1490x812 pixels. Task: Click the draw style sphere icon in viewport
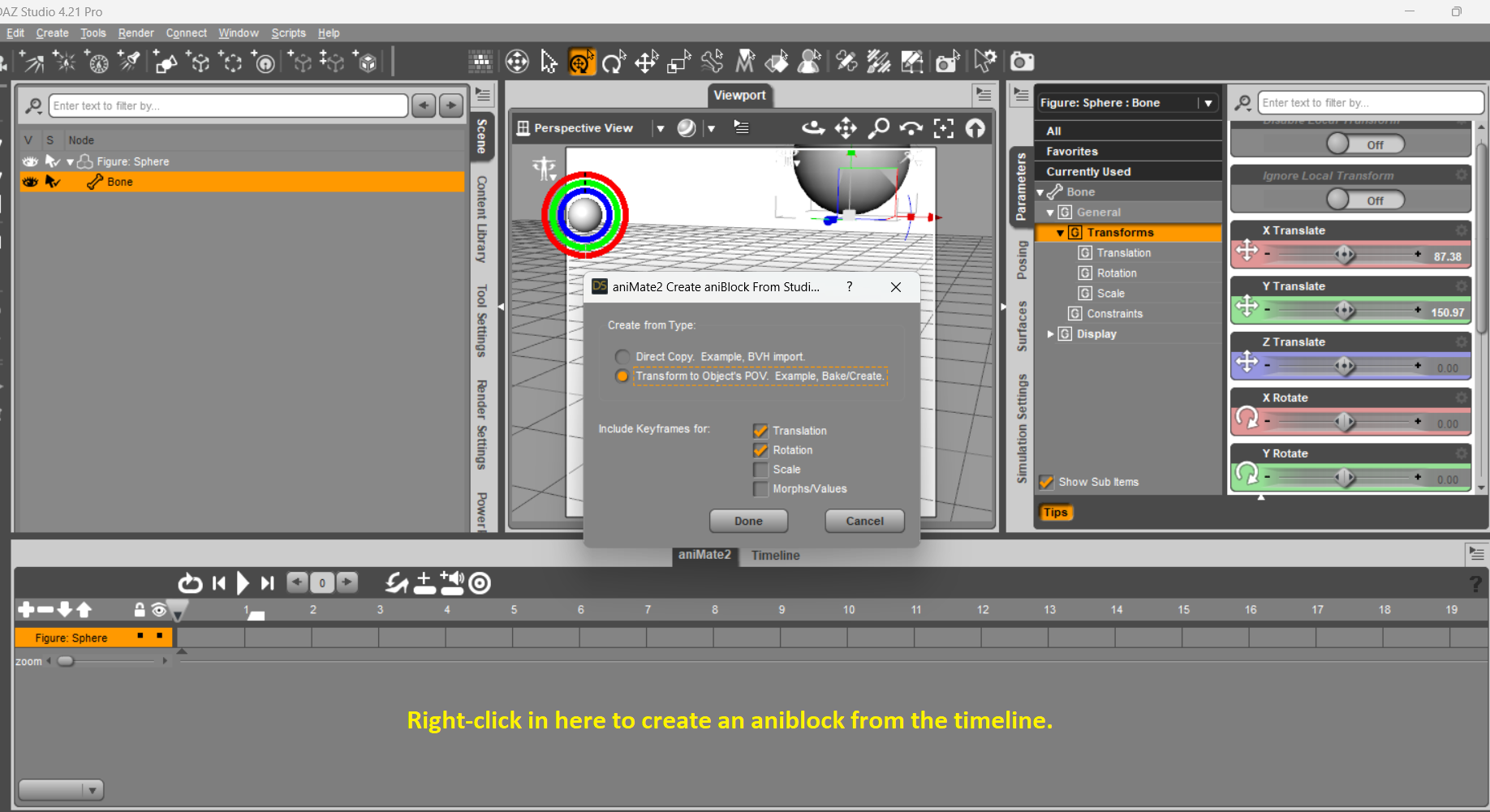(x=687, y=128)
